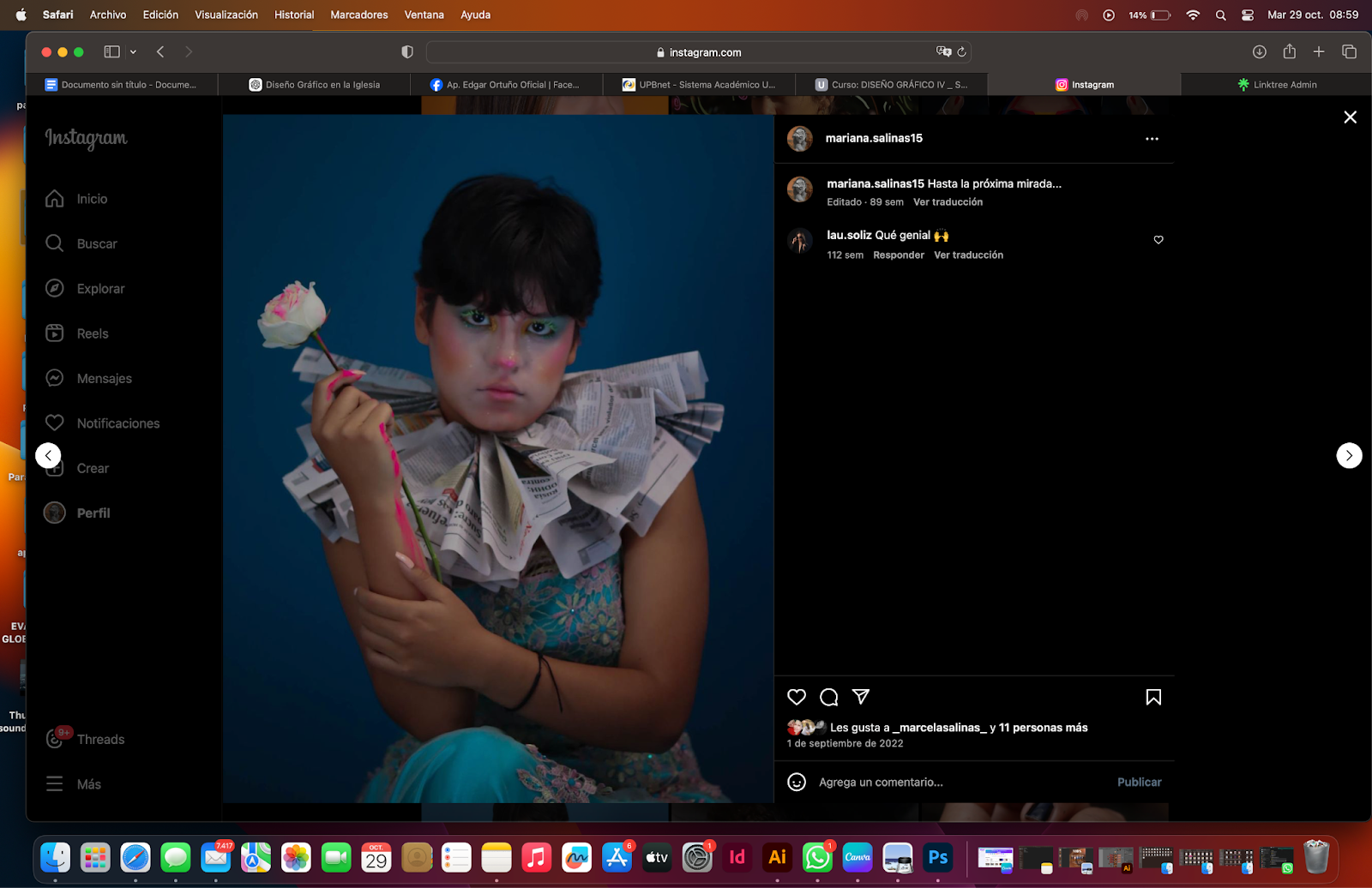
Task: Open the Wi-Fi menu in the menu bar
Action: click(x=1193, y=15)
